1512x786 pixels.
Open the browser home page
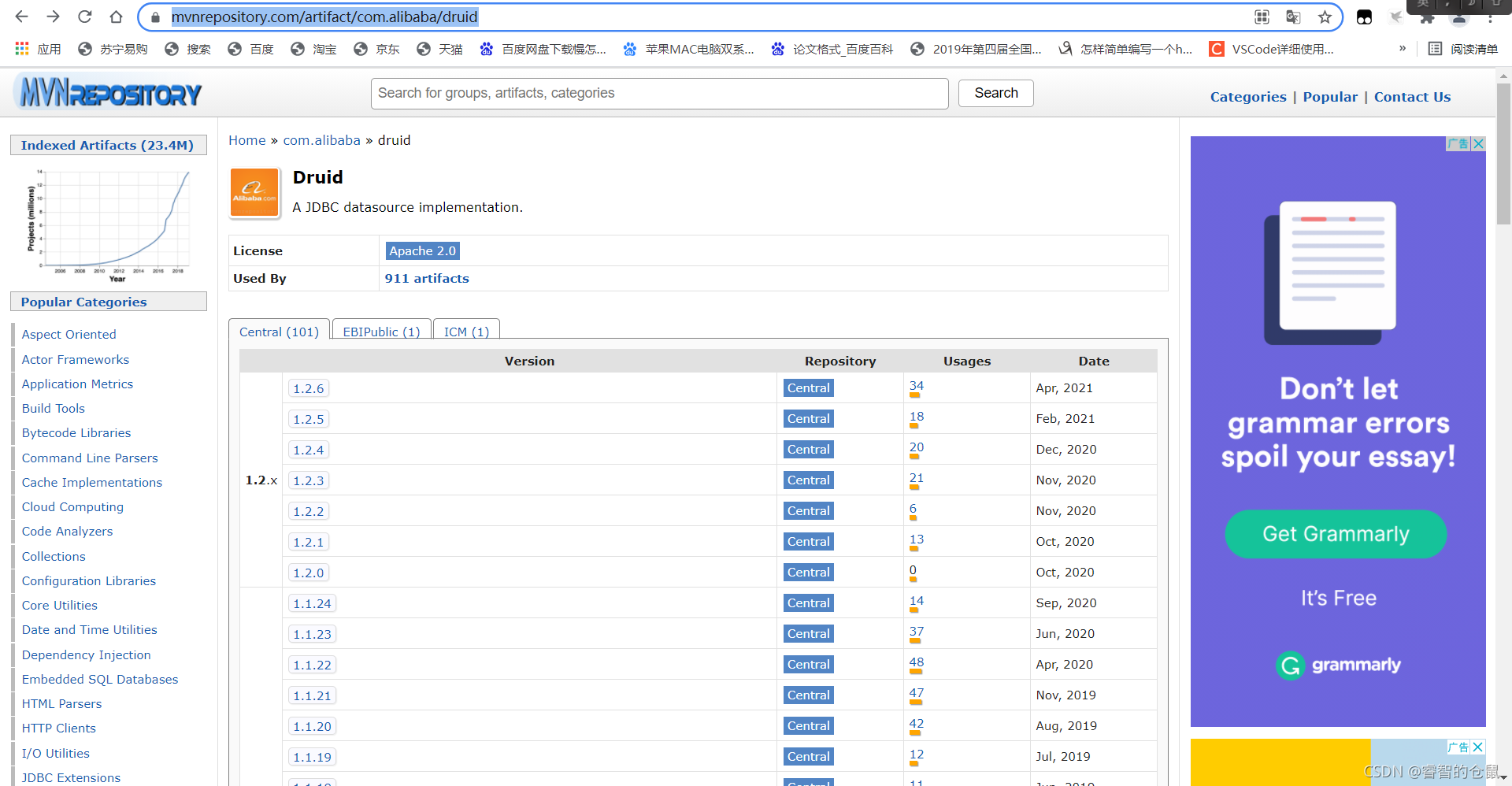117,17
